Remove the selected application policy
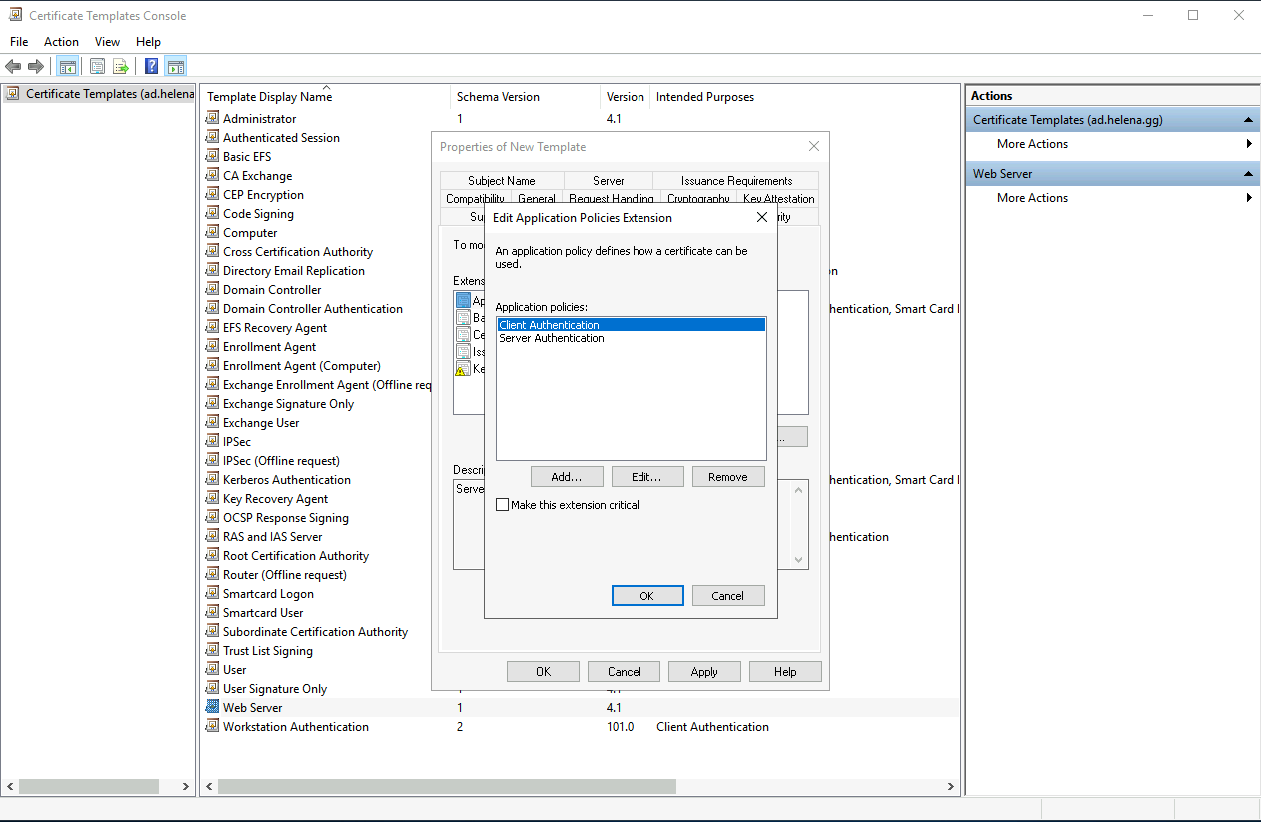This screenshot has height=822, width=1261. coord(727,477)
